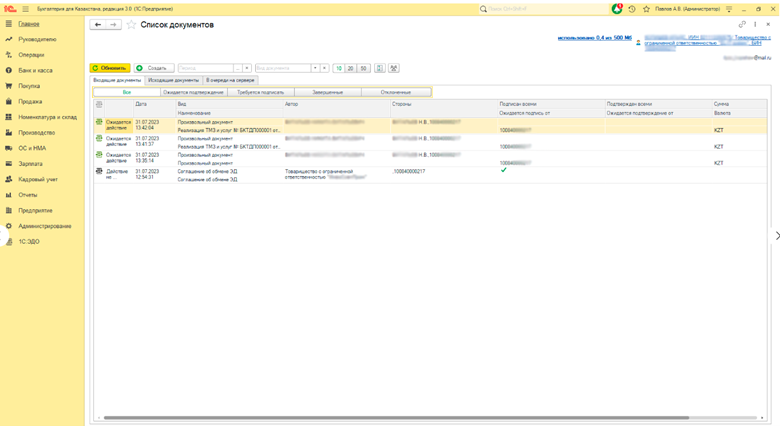Open the history clock icon

[x=632, y=9]
